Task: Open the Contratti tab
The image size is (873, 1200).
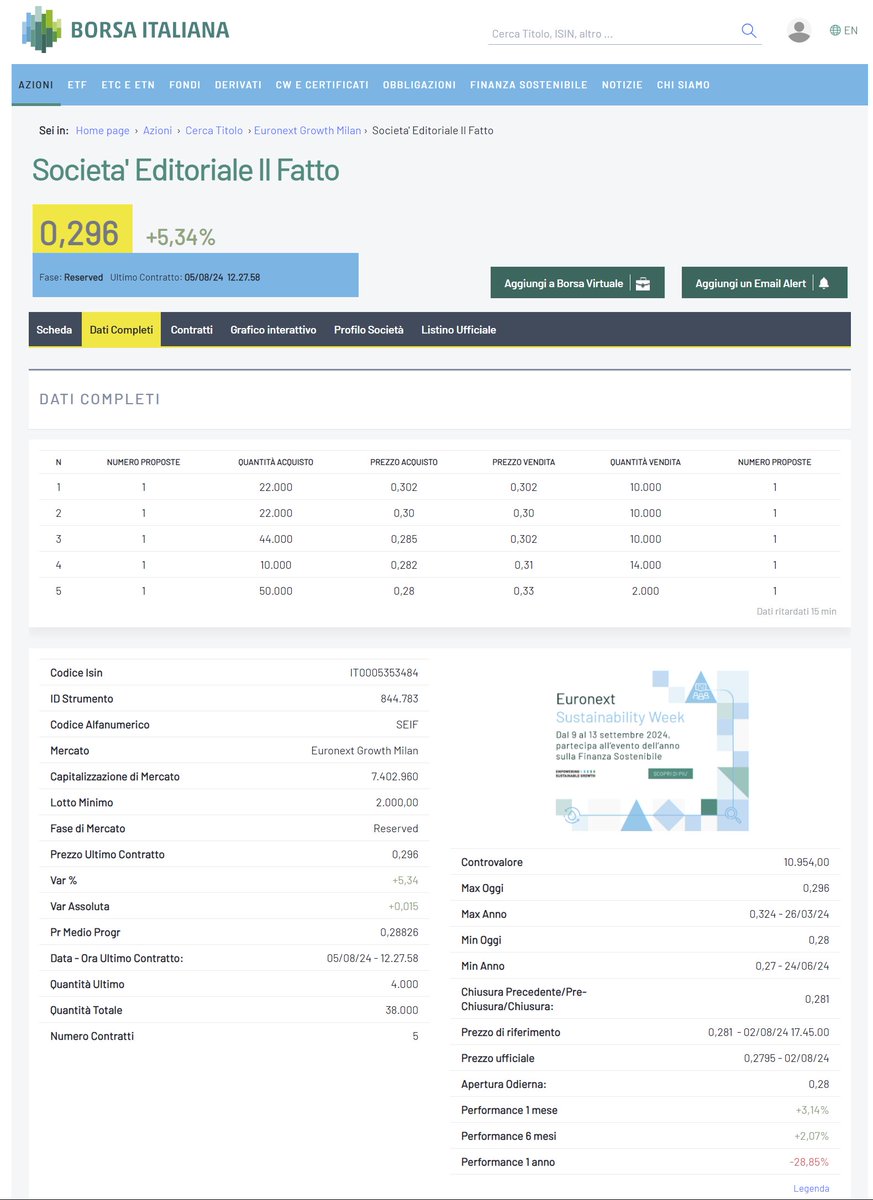Action: 192,329
